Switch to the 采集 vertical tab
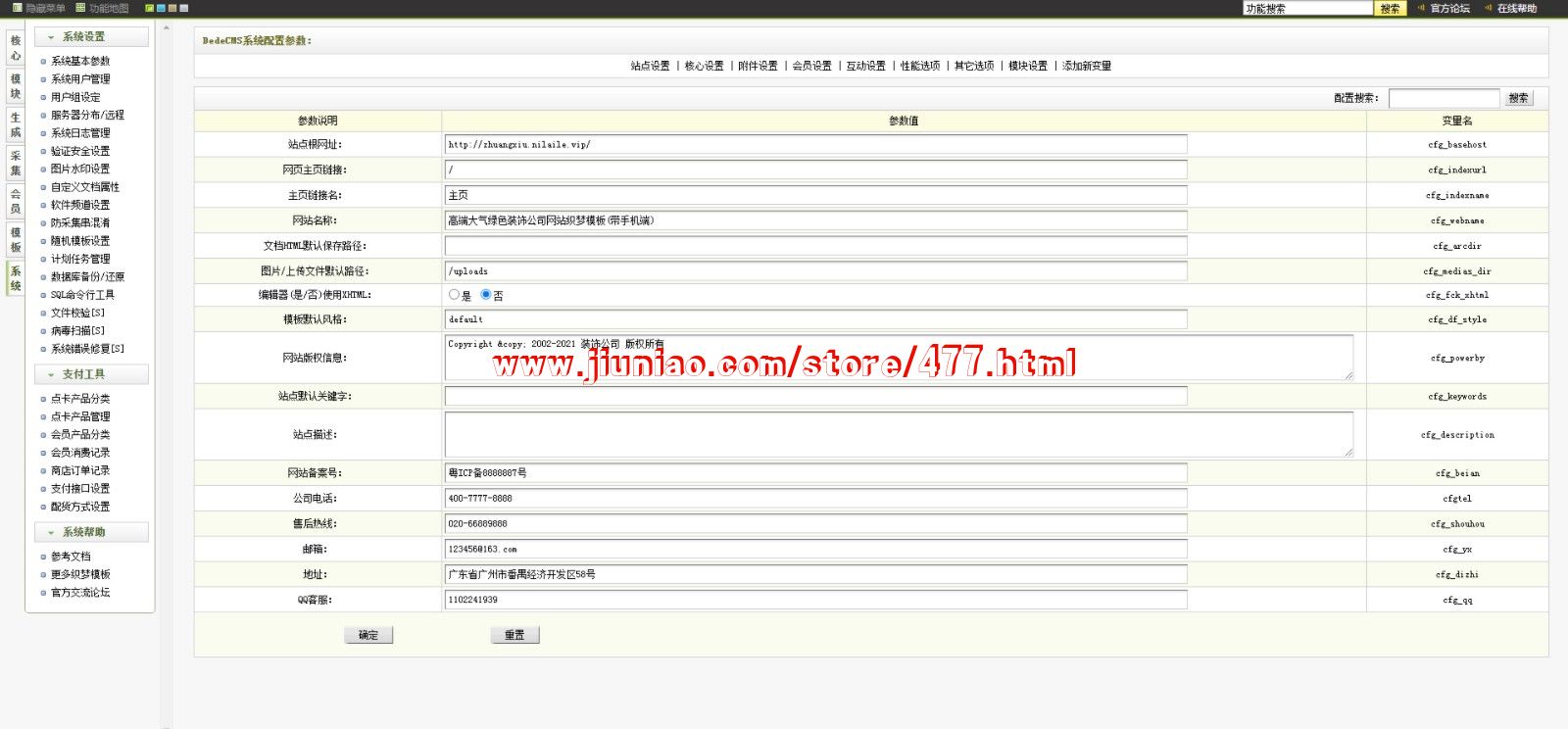The height and width of the screenshot is (729, 1568). [x=16, y=163]
